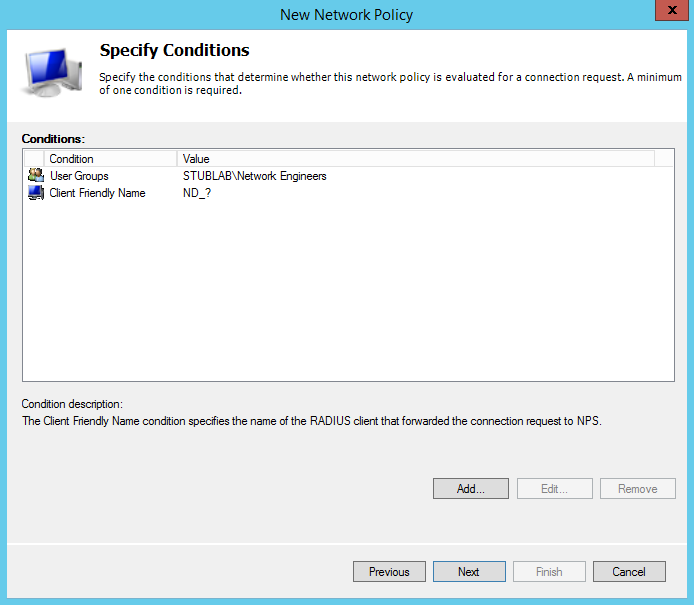
Task: Sort by the Condition column header
Action: click(110, 158)
